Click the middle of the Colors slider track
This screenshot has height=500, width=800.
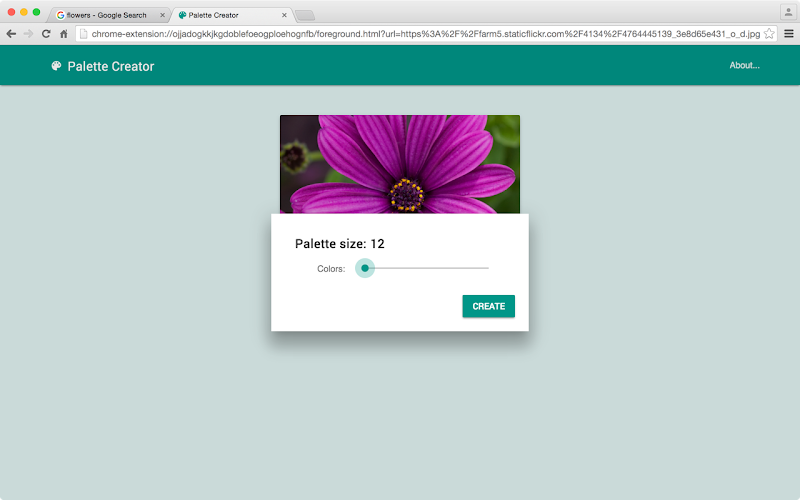tap(427, 268)
